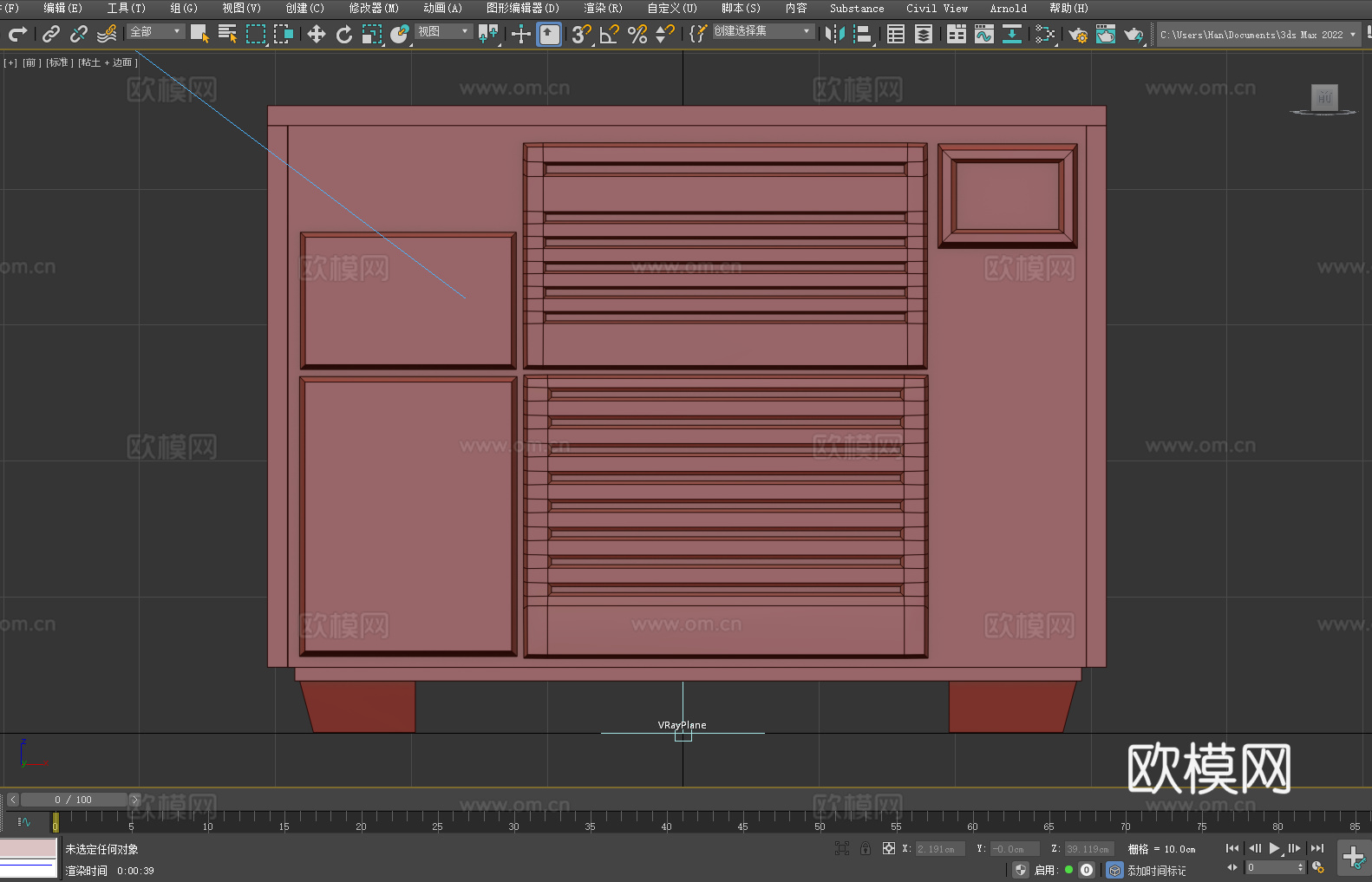The height and width of the screenshot is (882, 1372).
Task: Click the [前] viewport view label
Action: [x=31, y=62]
